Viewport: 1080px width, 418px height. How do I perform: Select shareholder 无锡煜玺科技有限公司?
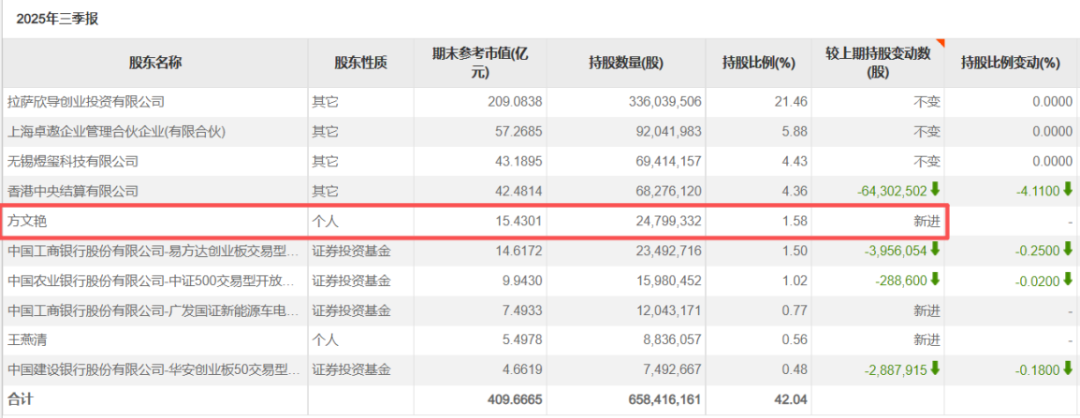pos(73,162)
